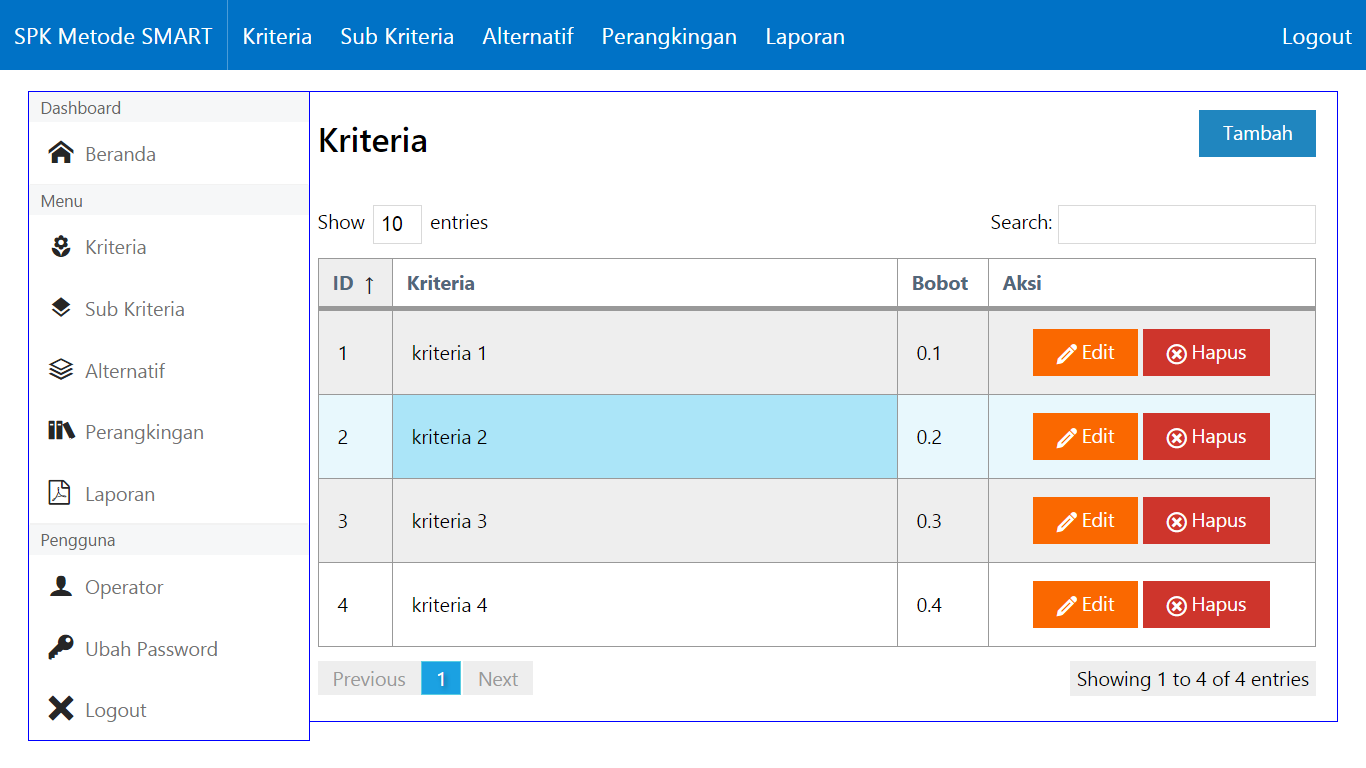Click the cell text "kriteria 3"
1366x768 pixels.
pos(449,521)
